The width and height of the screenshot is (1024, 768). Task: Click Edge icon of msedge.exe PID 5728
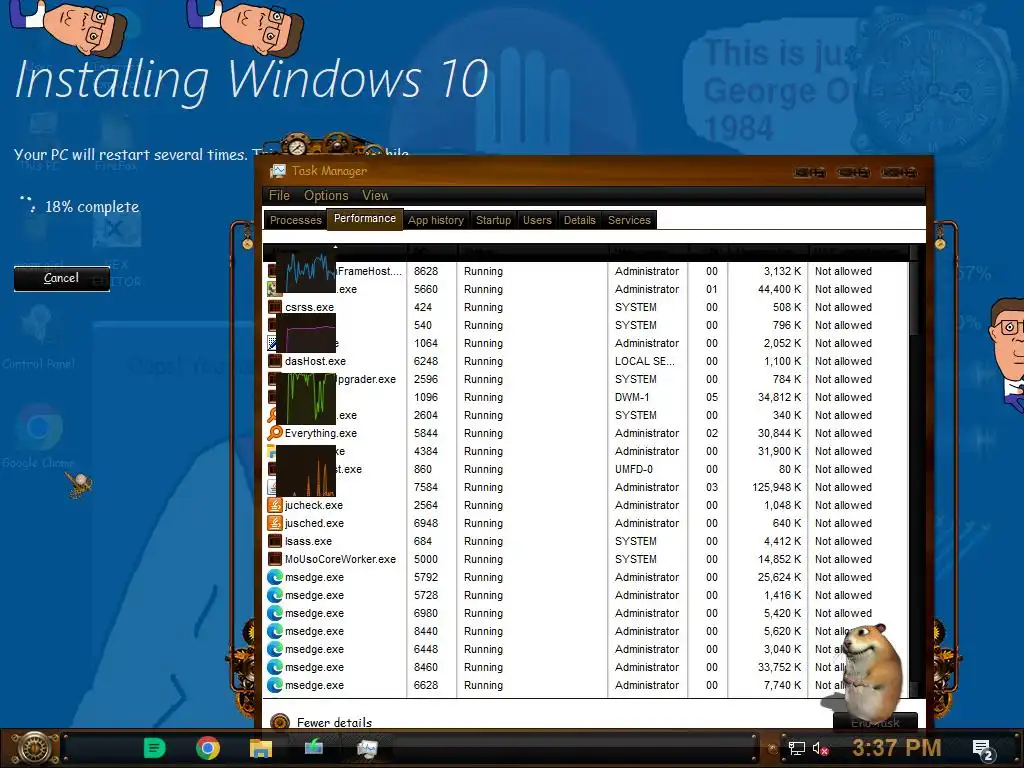pyautogui.click(x=275, y=595)
